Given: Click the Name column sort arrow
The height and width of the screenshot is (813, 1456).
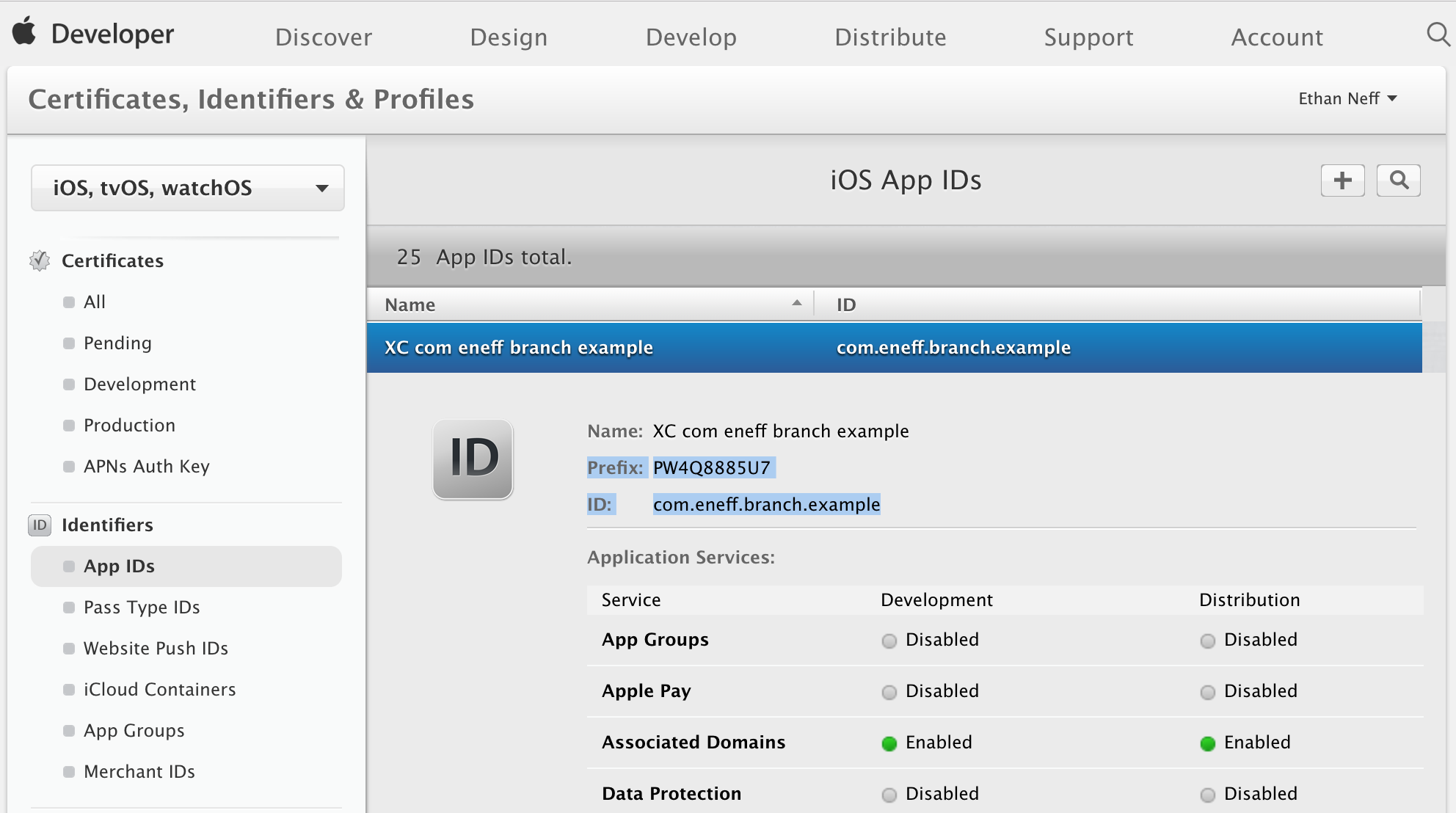Looking at the screenshot, I should [x=797, y=303].
